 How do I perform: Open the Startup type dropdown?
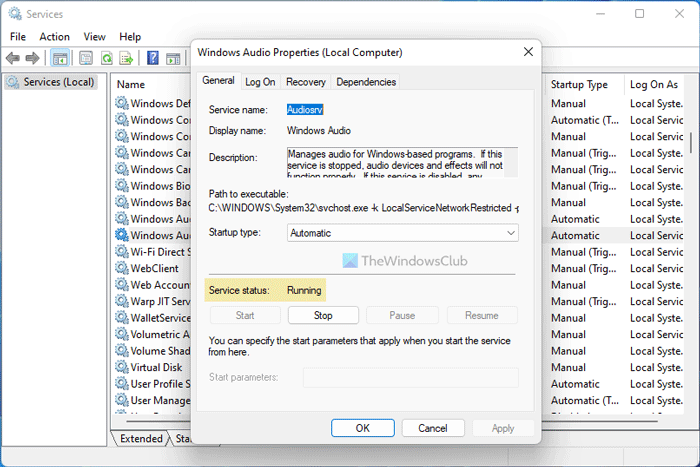pos(403,233)
